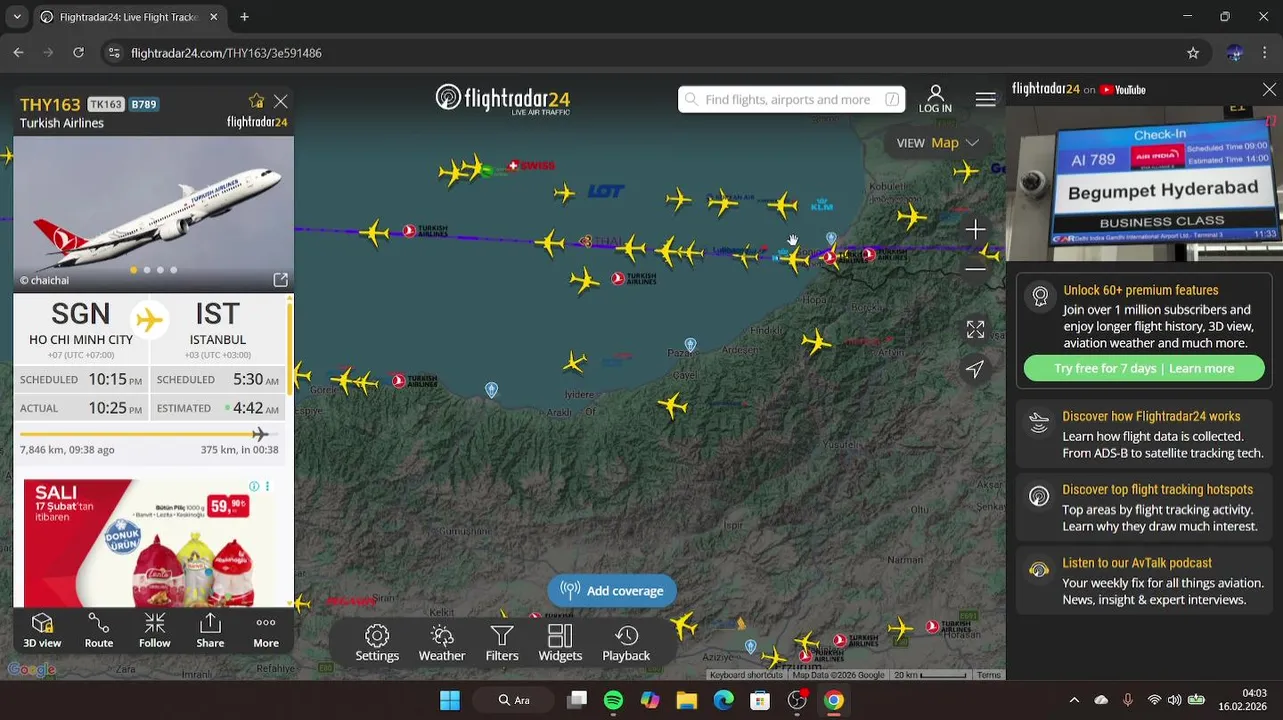Open map Settings
1283x720 pixels.
(x=377, y=643)
